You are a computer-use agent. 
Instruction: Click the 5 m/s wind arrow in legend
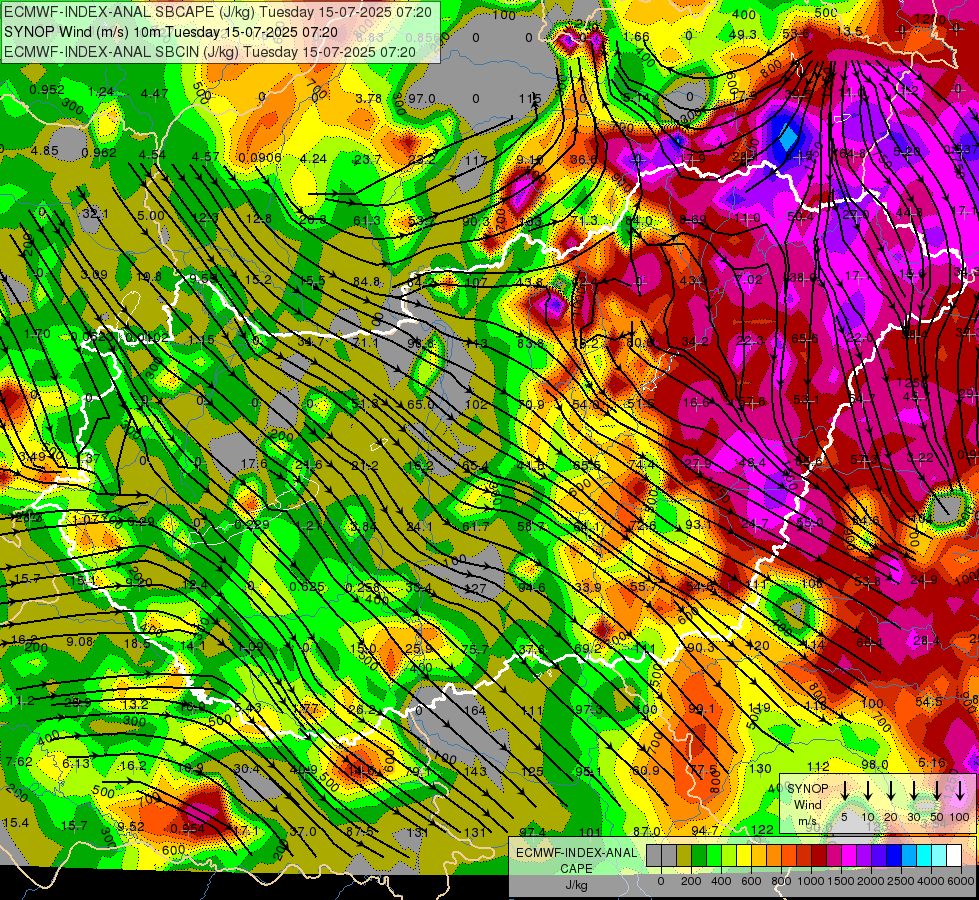click(844, 790)
